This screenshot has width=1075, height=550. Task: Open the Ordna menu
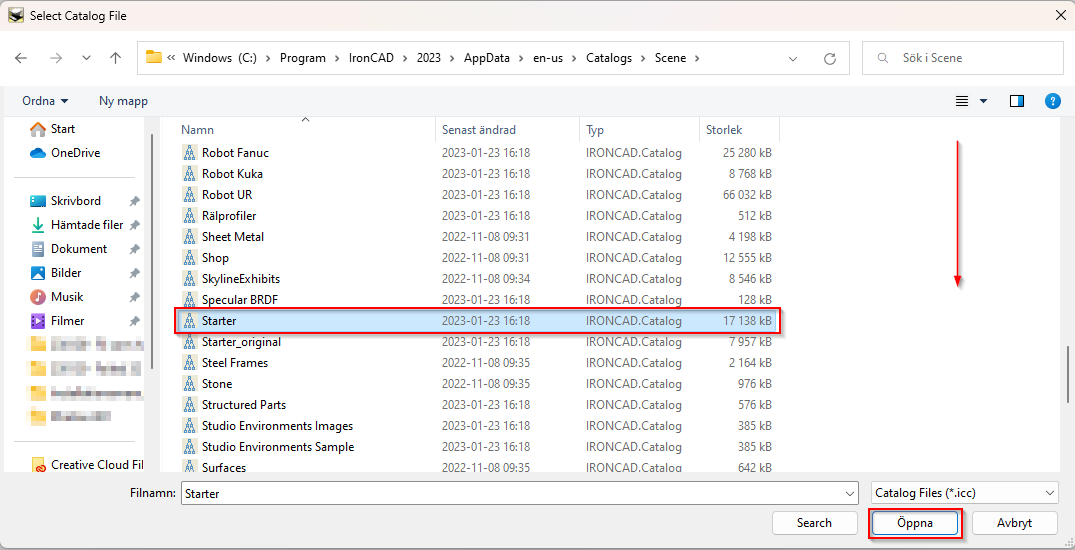[45, 101]
